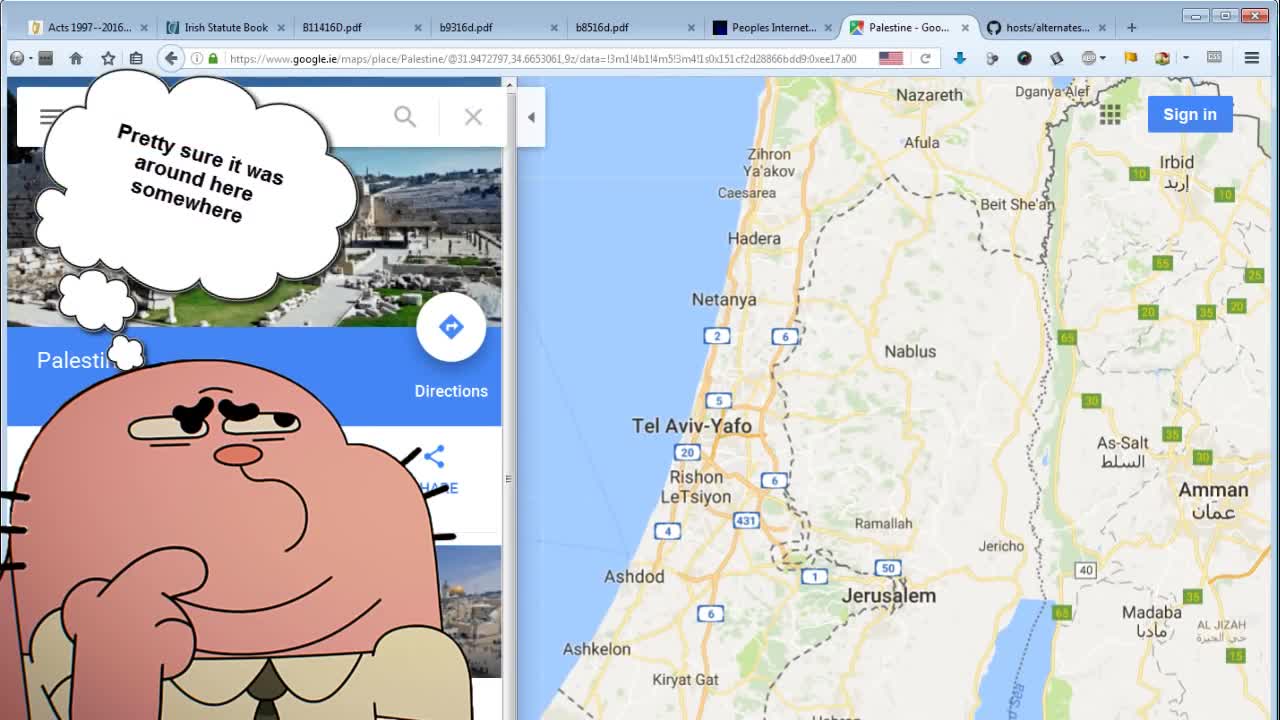Share this place via share icon
This screenshot has width=1280, height=720.
point(434,458)
